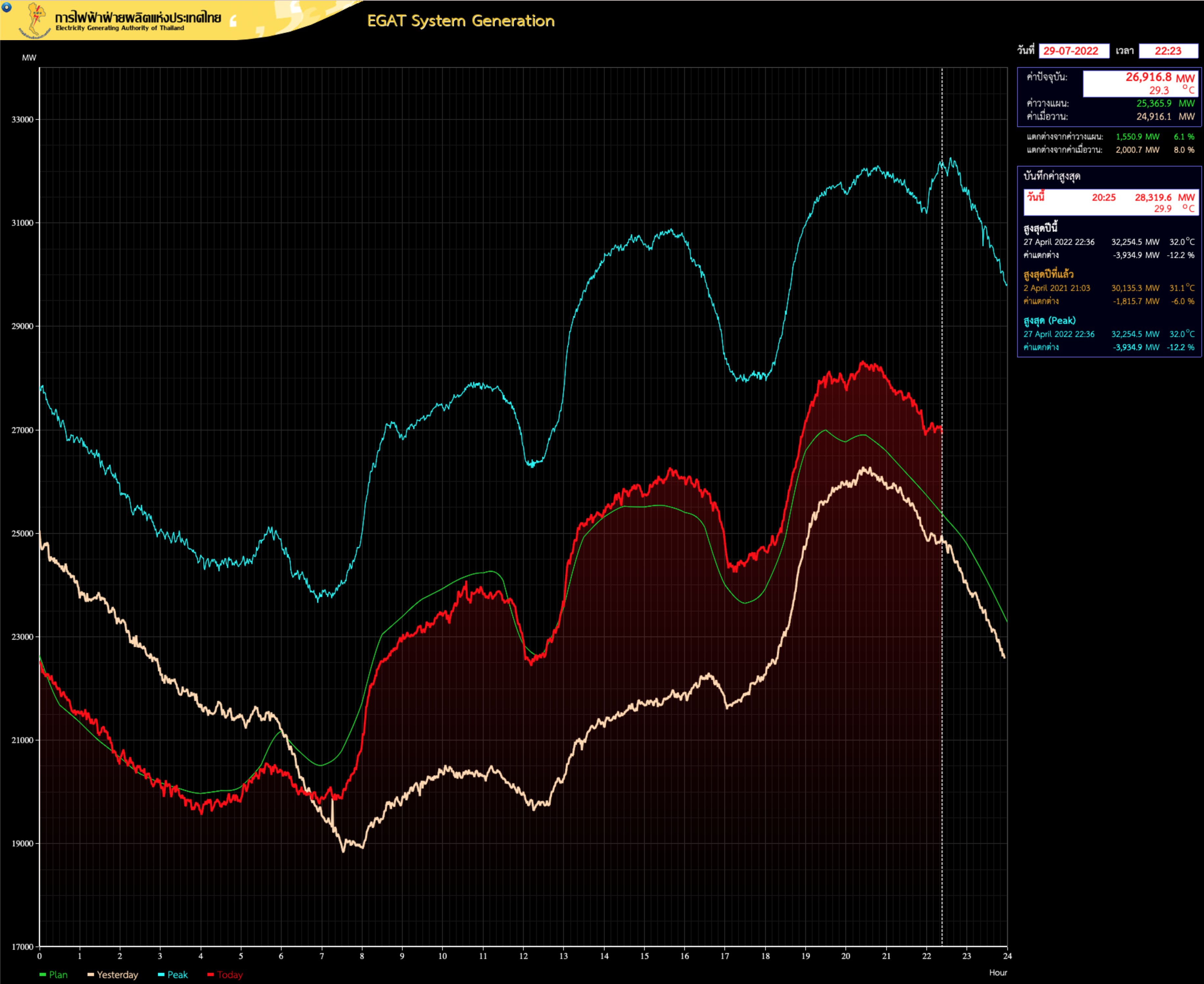Toggle the Today series legend label
This screenshot has width=1204, height=984.
click(230, 974)
